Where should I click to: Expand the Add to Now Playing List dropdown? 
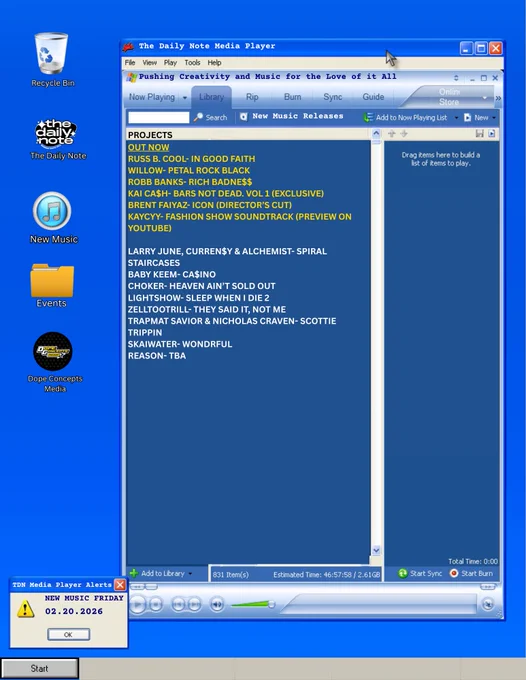[456, 118]
